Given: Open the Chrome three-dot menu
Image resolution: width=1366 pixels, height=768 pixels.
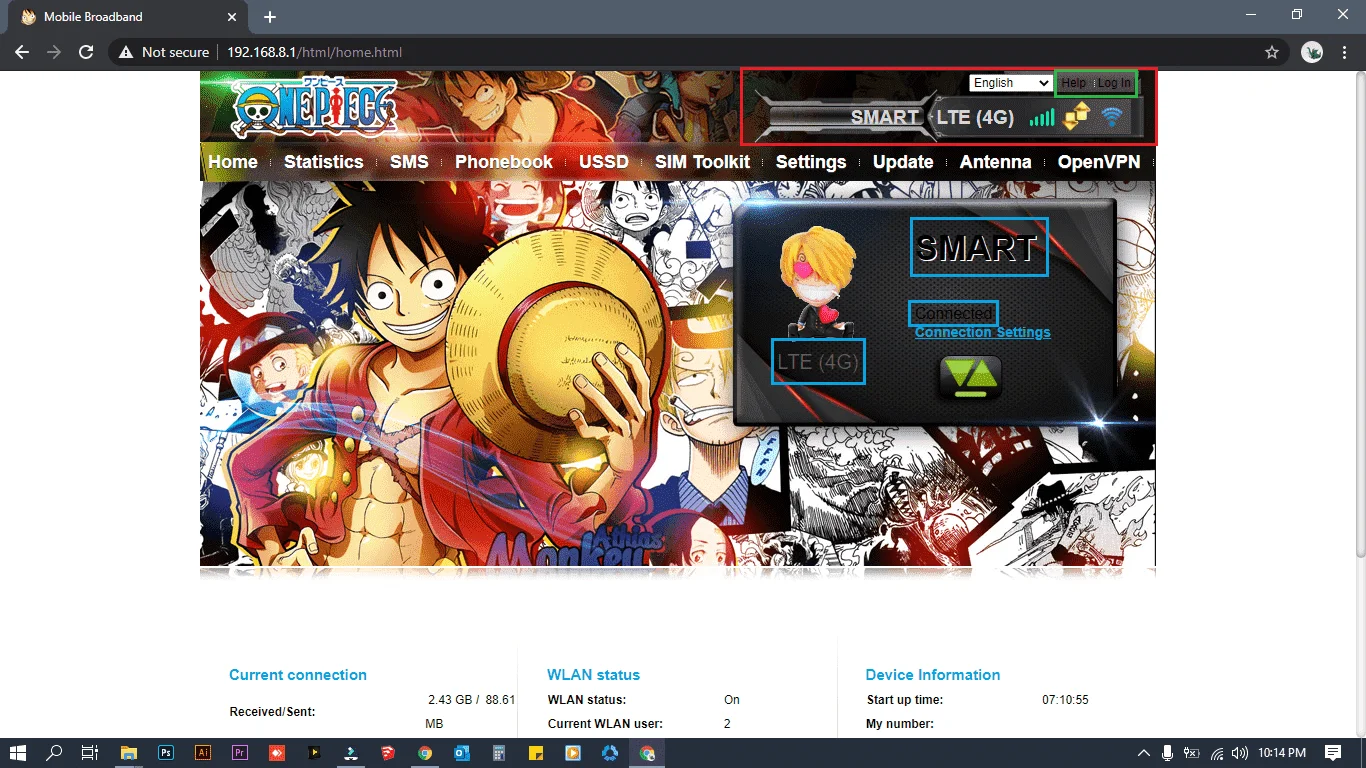Looking at the screenshot, I should point(1343,52).
